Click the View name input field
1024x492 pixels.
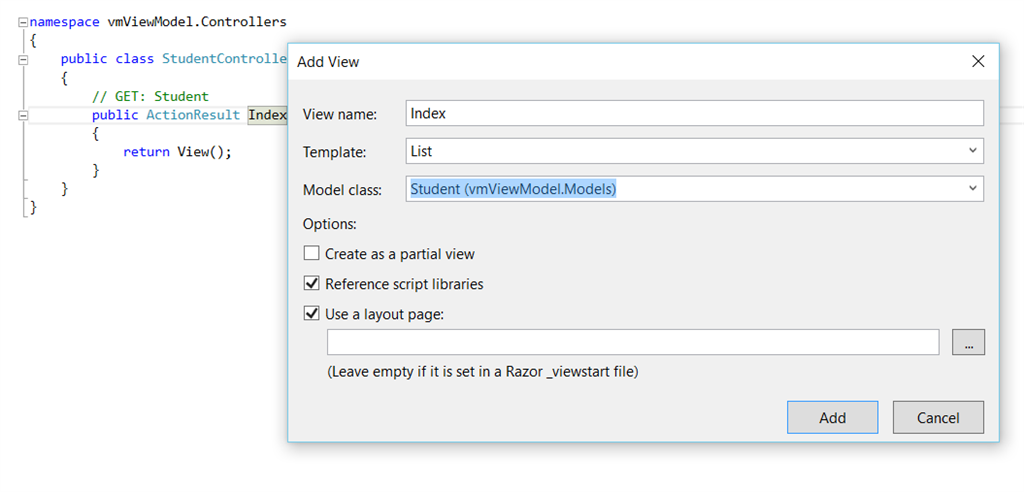click(x=694, y=113)
